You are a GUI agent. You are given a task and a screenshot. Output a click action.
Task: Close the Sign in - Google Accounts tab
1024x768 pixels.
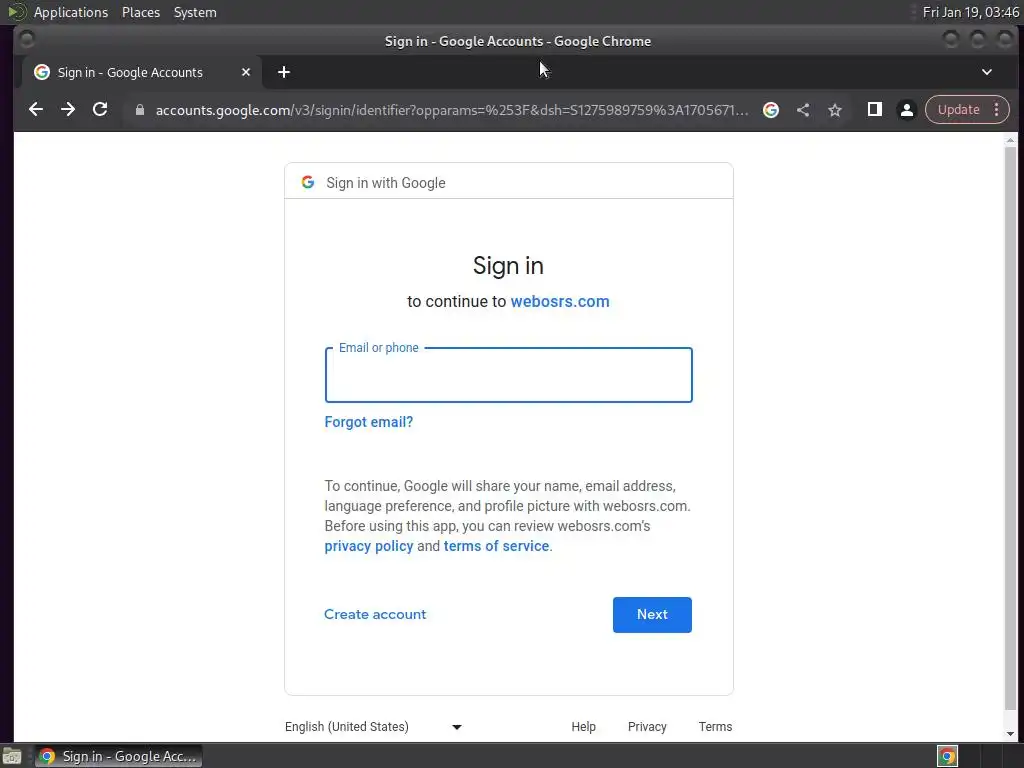(246, 72)
